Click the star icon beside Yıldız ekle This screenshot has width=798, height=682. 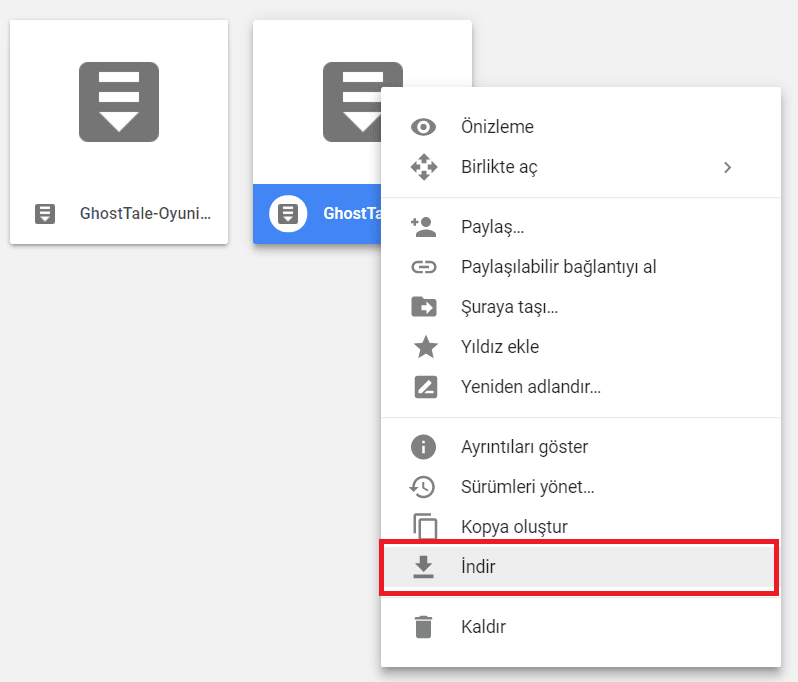point(425,347)
